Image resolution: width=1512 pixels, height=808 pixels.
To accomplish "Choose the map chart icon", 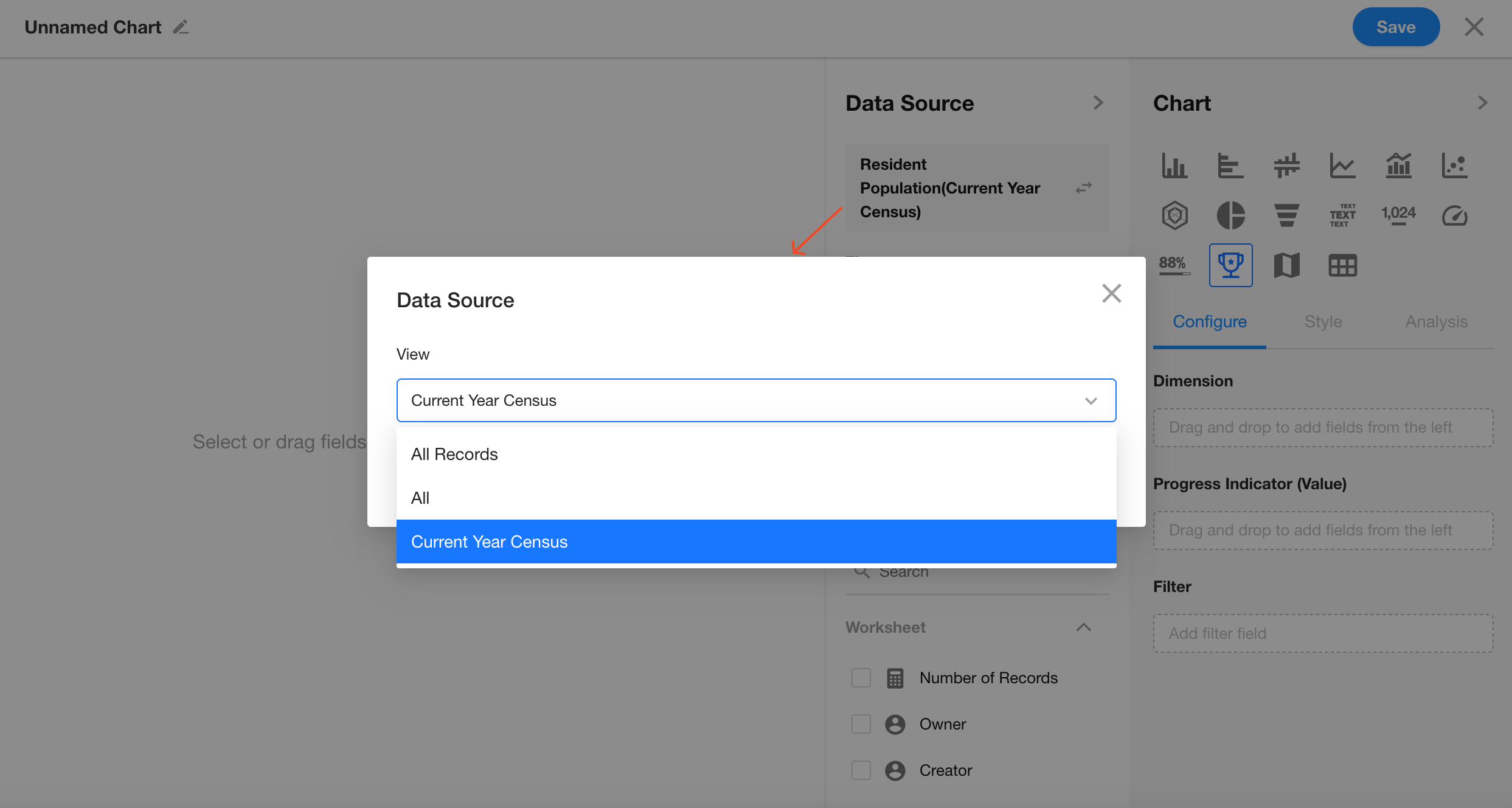I will [x=1286, y=265].
